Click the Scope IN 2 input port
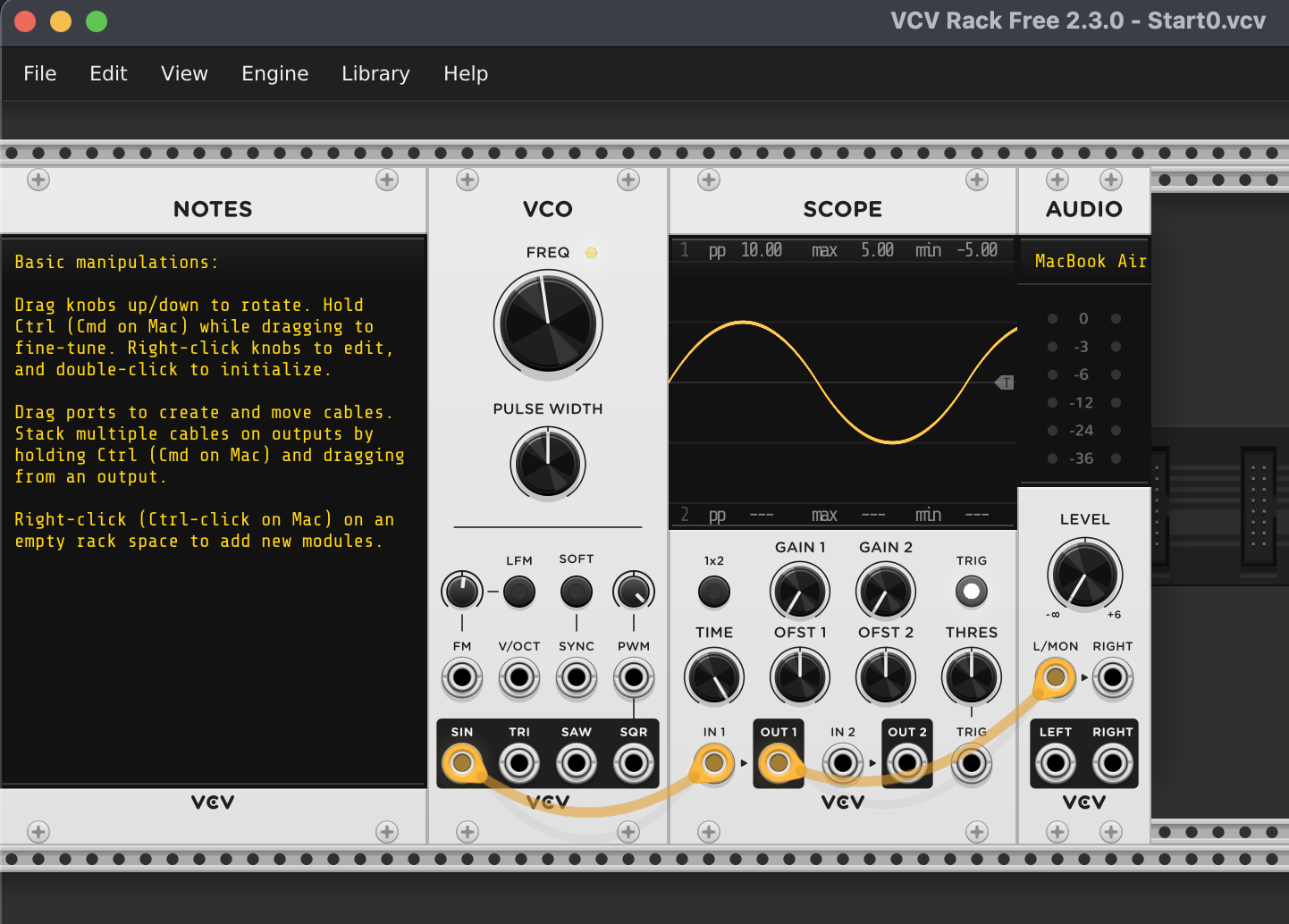Image resolution: width=1289 pixels, height=924 pixels. pos(842,763)
